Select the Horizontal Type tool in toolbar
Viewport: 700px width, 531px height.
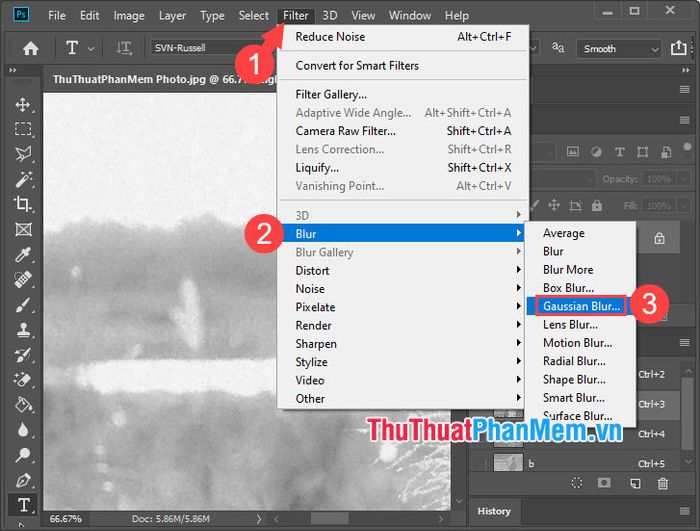tap(23, 505)
